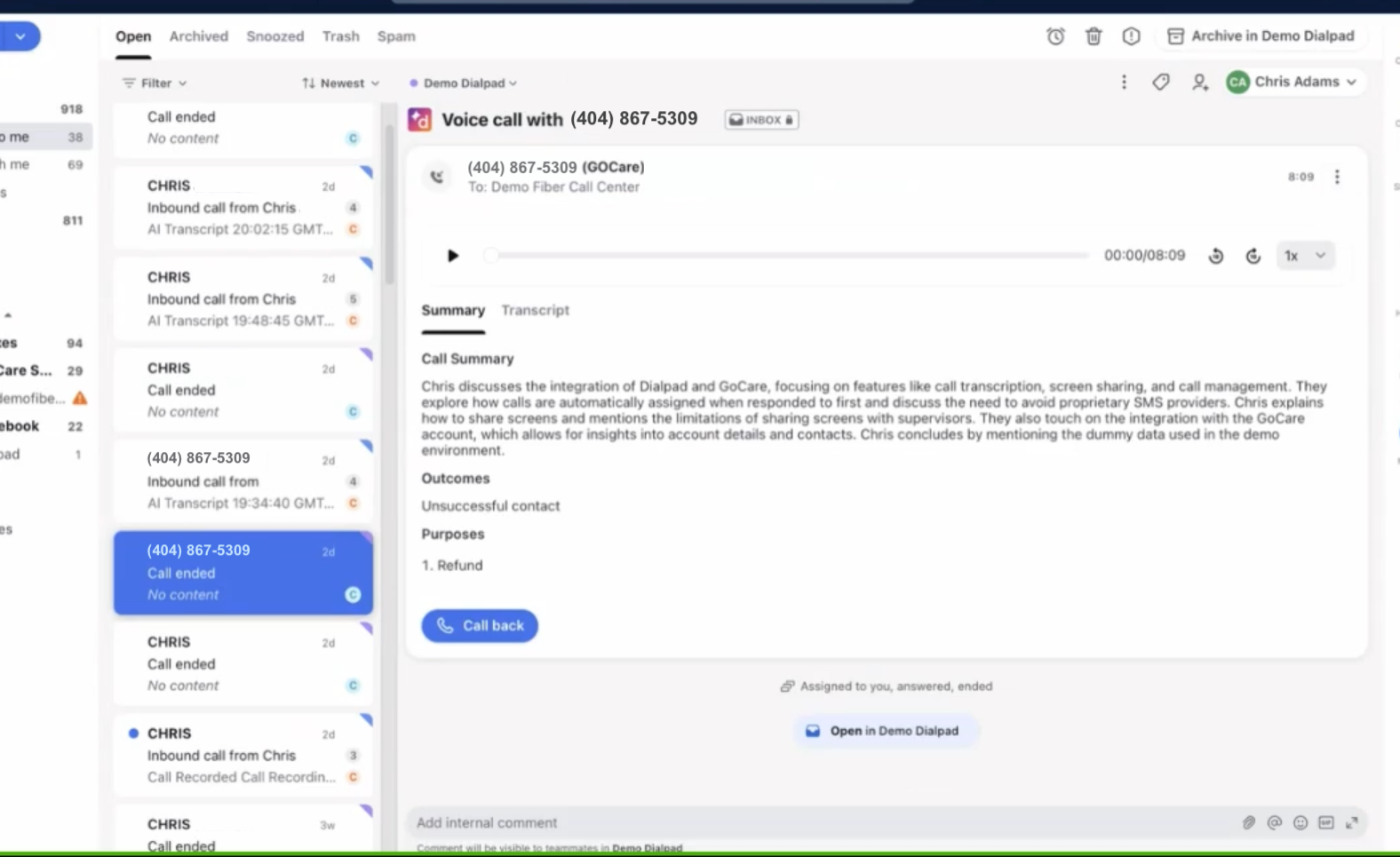Click sidebar item with count 22
The height and width of the screenshot is (857, 1400).
tap(44, 426)
